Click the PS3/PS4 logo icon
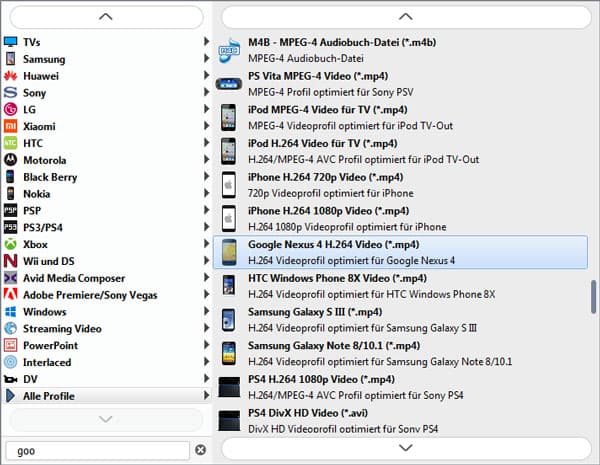Image resolution: width=600 pixels, height=465 pixels. click(10, 227)
